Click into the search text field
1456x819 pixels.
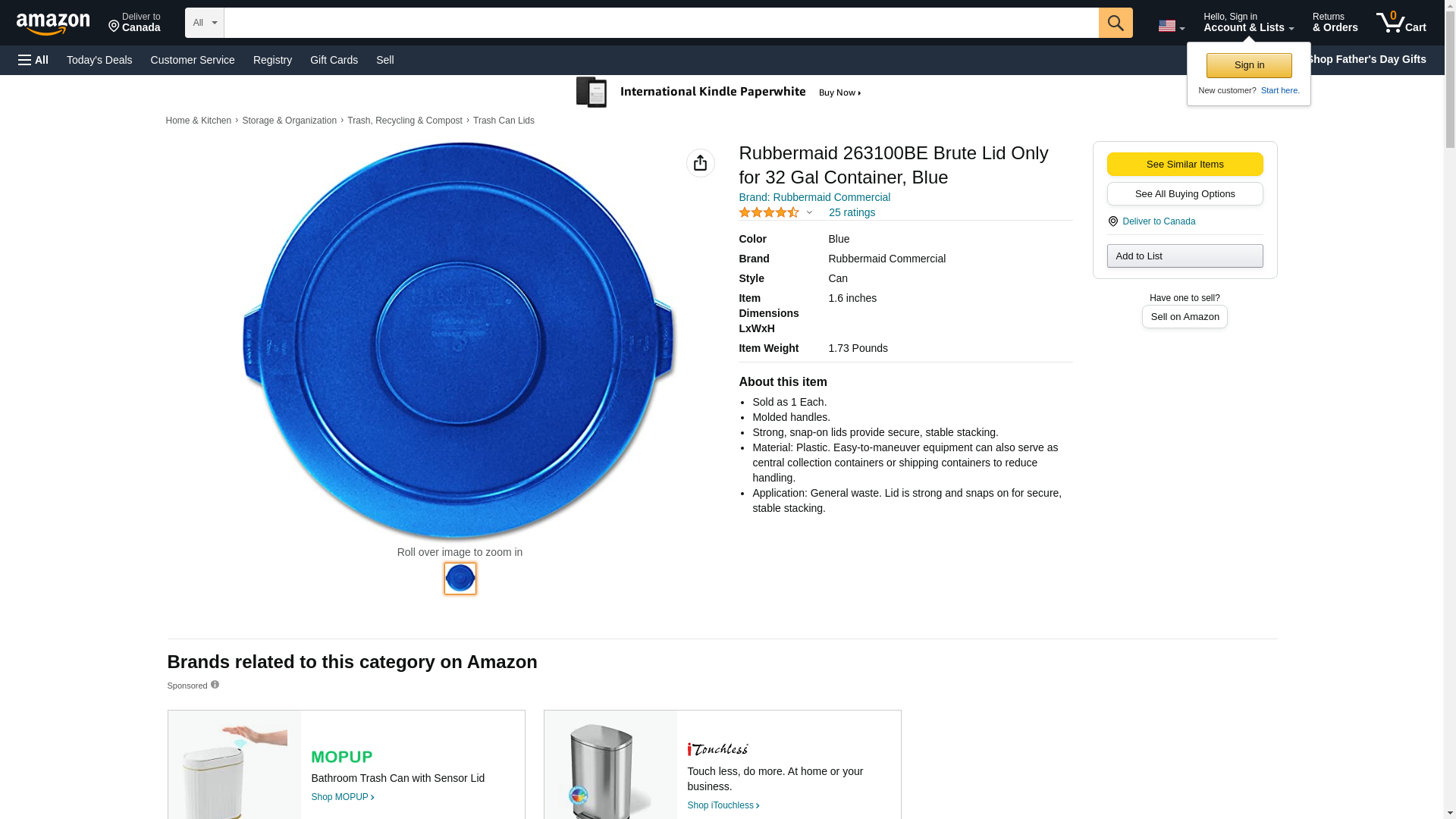pos(660,23)
